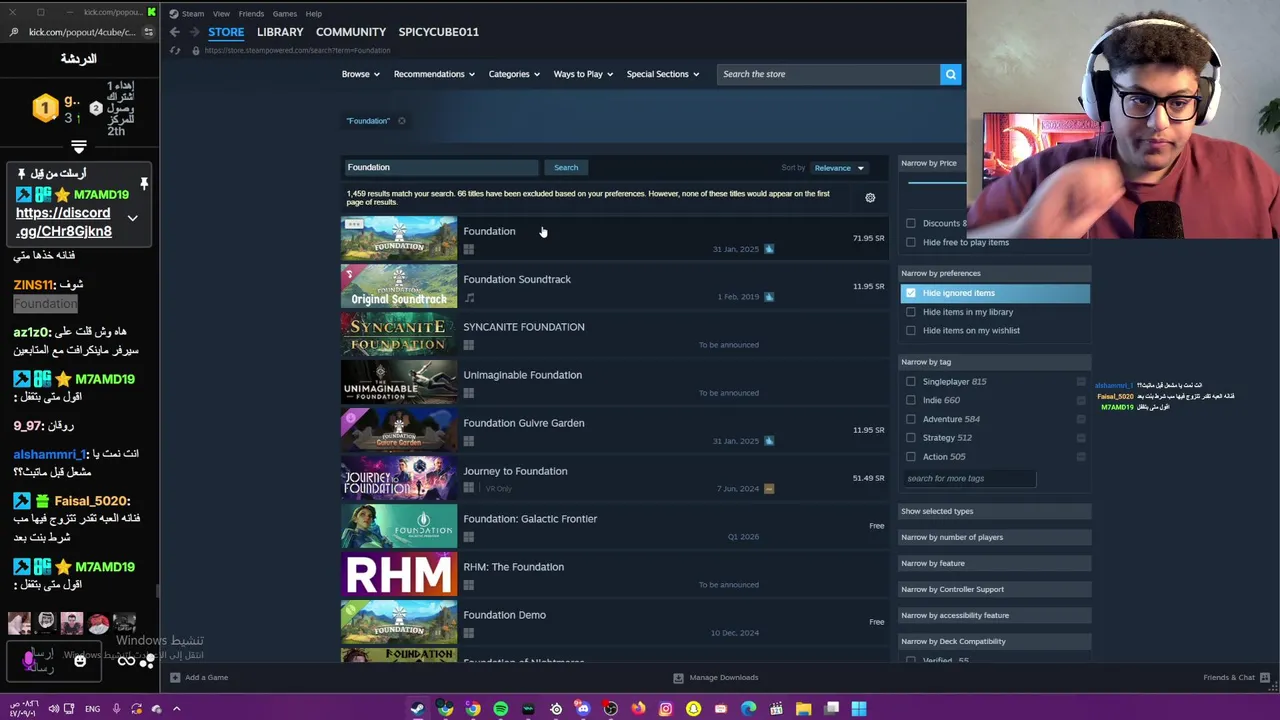Viewport: 1280px width, 720px height.
Task: Filter by Singleplayer tag
Action: pyautogui.click(x=910, y=381)
